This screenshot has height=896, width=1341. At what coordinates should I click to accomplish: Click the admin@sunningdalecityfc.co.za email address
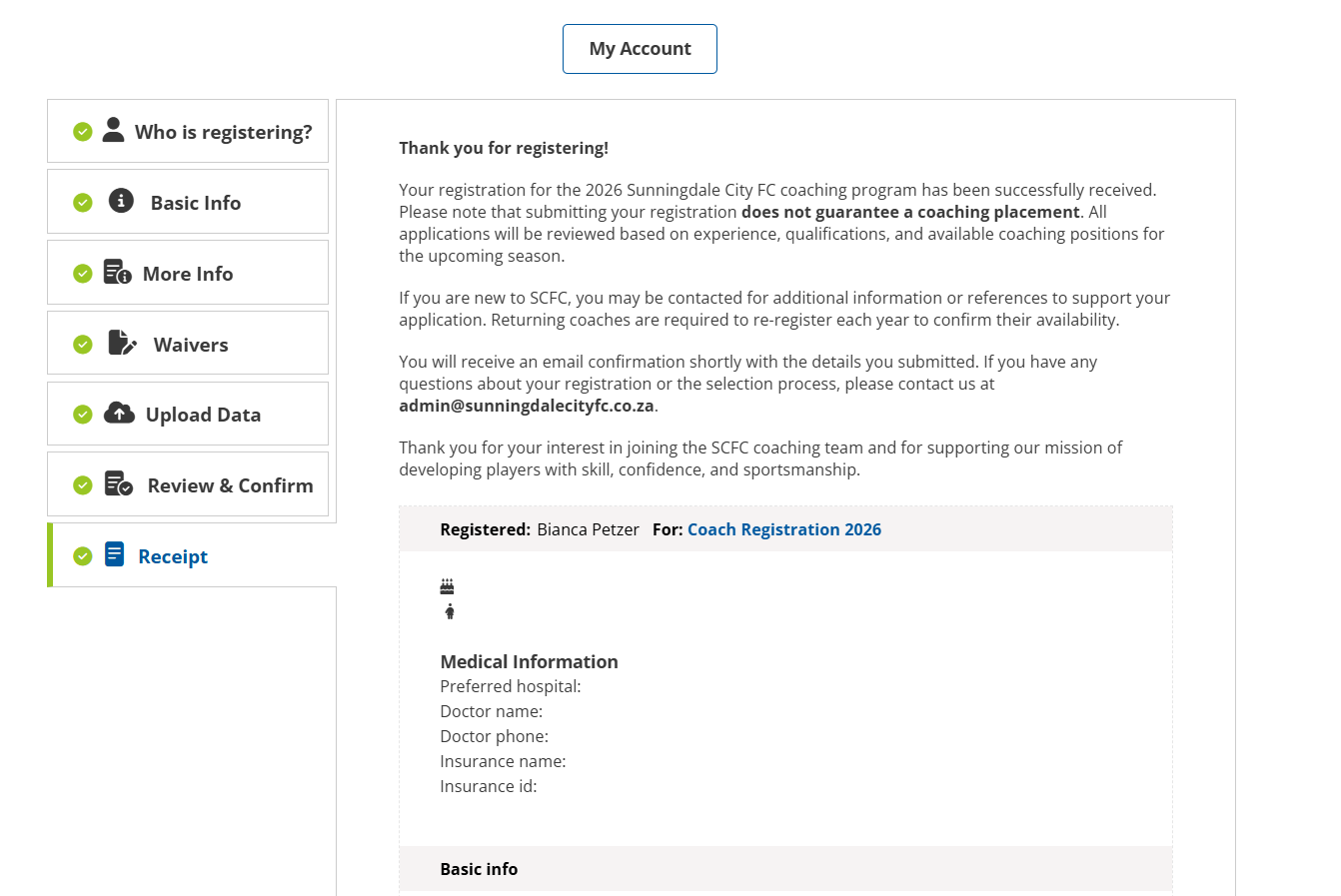pyautogui.click(x=527, y=406)
